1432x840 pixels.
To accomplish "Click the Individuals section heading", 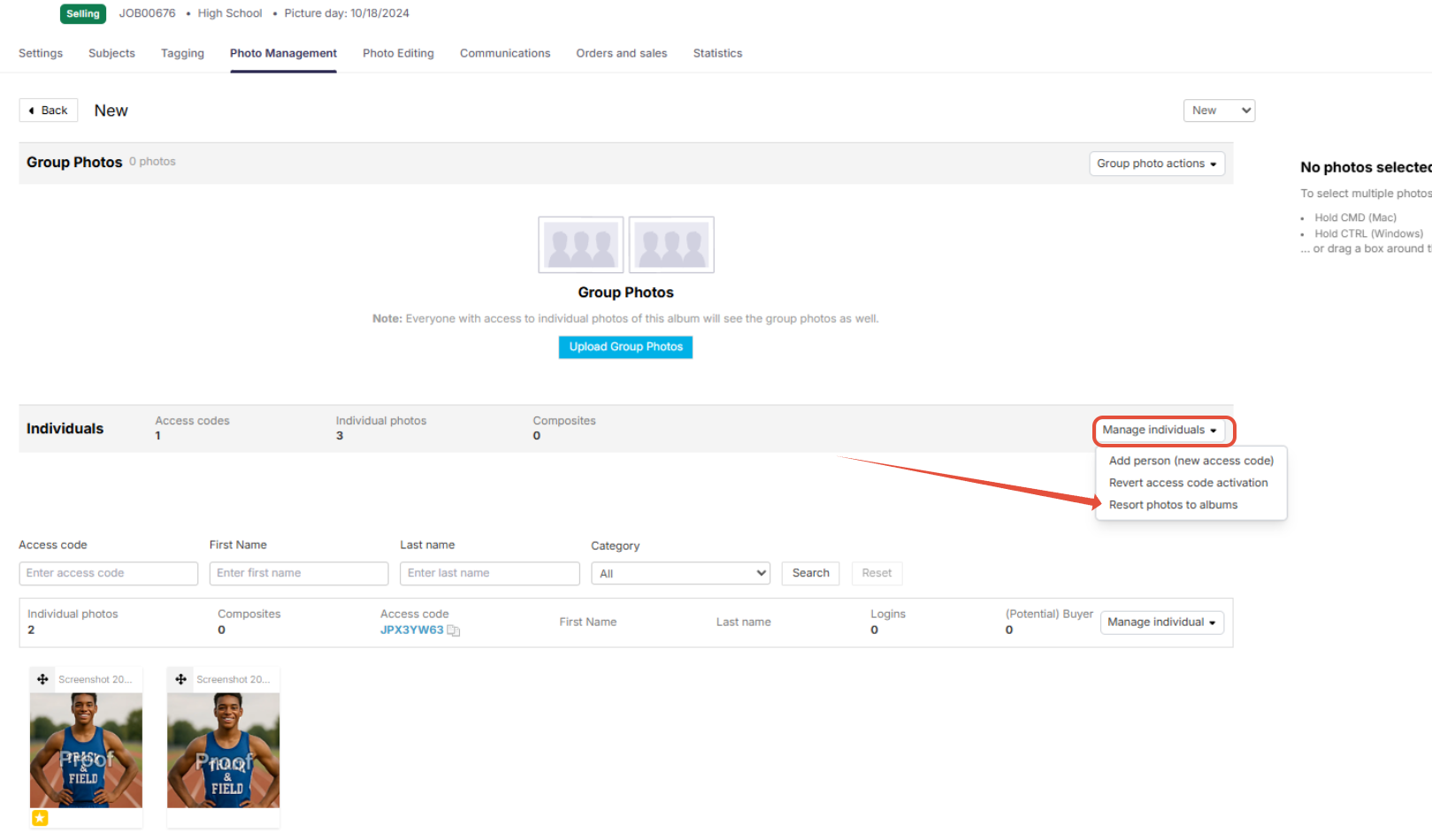I will pyautogui.click(x=65, y=429).
